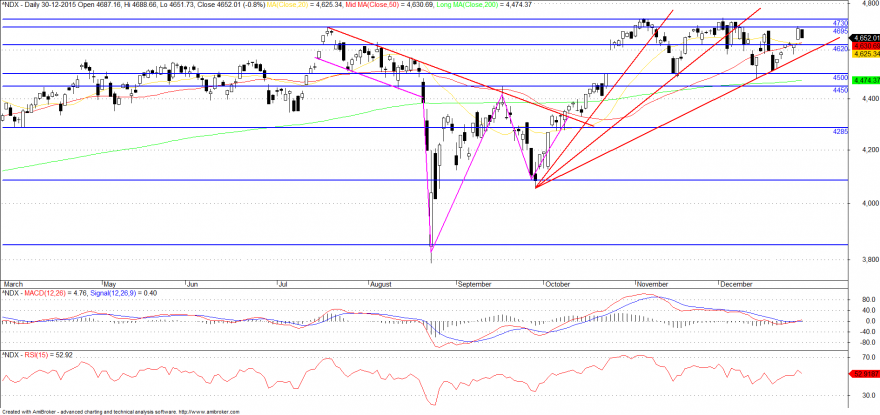Image resolution: width=880 pixels, height=415 pixels.
Task: Click the August date axis label
Action: pyautogui.click(x=381, y=284)
